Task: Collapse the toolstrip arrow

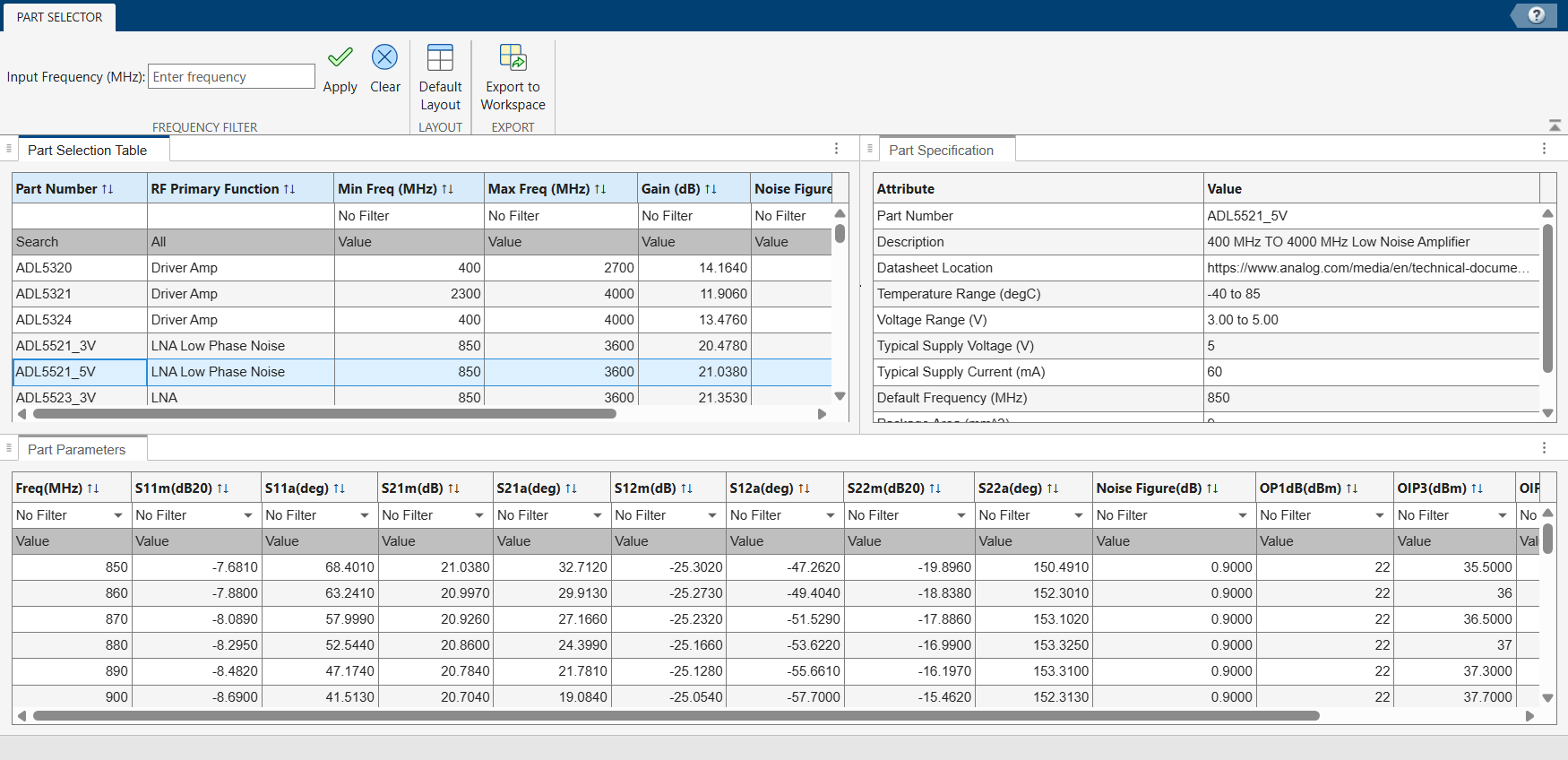Action: click(1555, 125)
